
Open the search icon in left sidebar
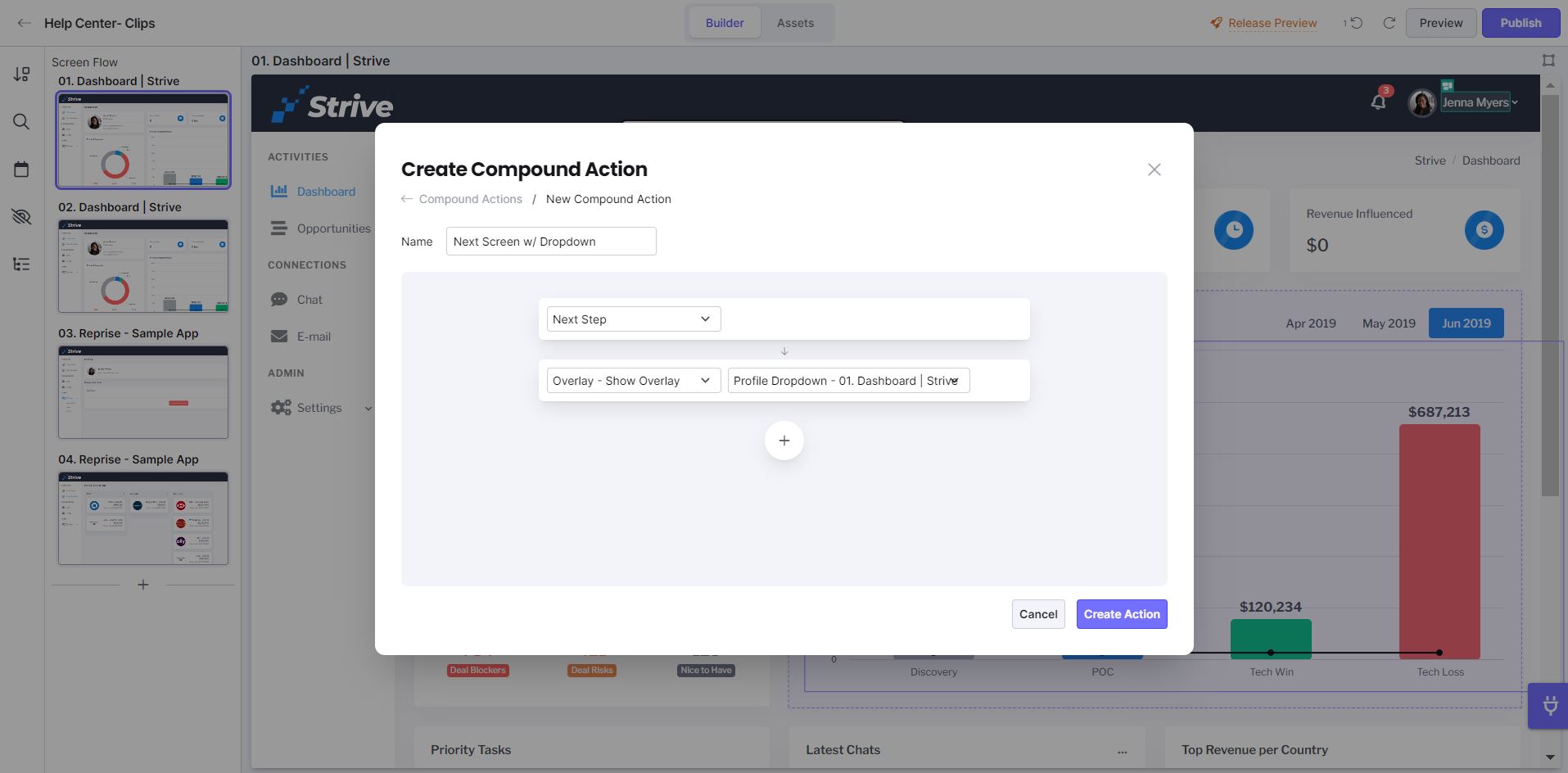(21, 122)
